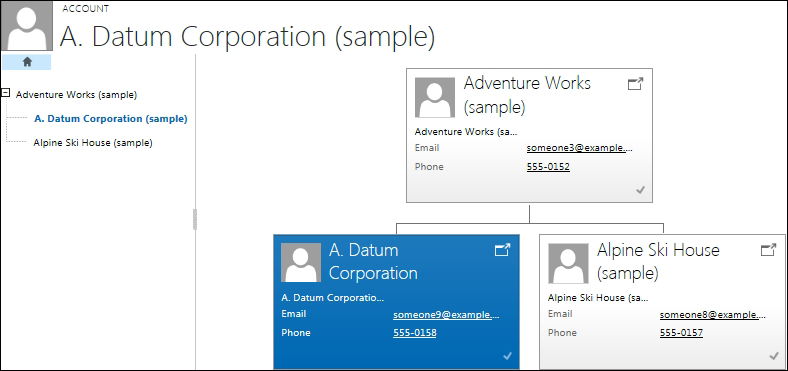Viewport: 788px width, 371px height.
Task: Click the phone number link 555-0158
Action: point(415,333)
